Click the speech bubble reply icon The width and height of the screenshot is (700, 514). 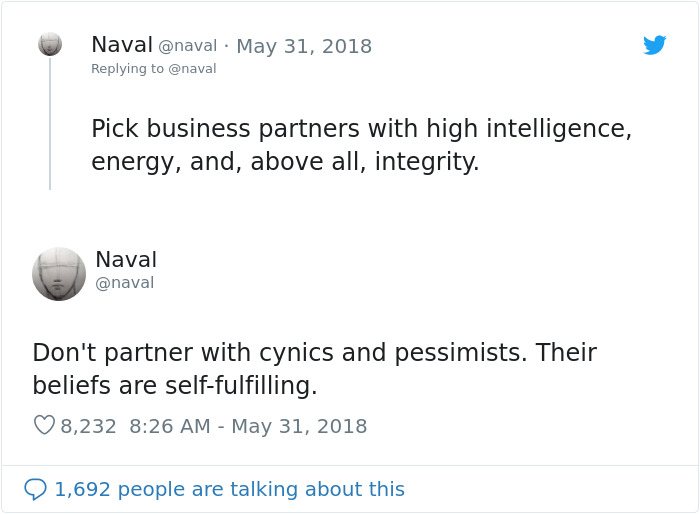coord(36,489)
